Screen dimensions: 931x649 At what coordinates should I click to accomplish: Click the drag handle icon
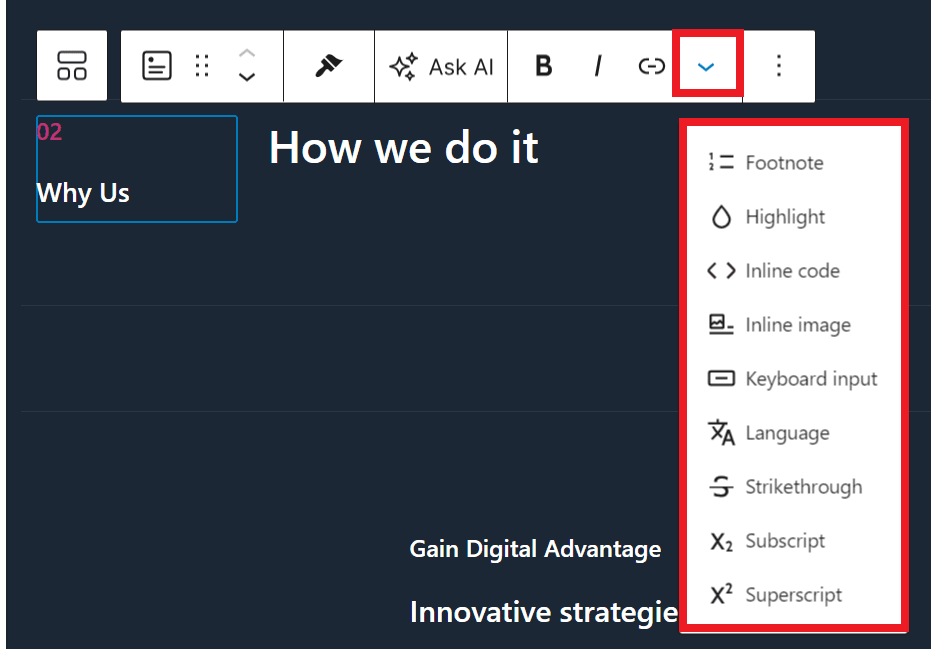pos(202,66)
